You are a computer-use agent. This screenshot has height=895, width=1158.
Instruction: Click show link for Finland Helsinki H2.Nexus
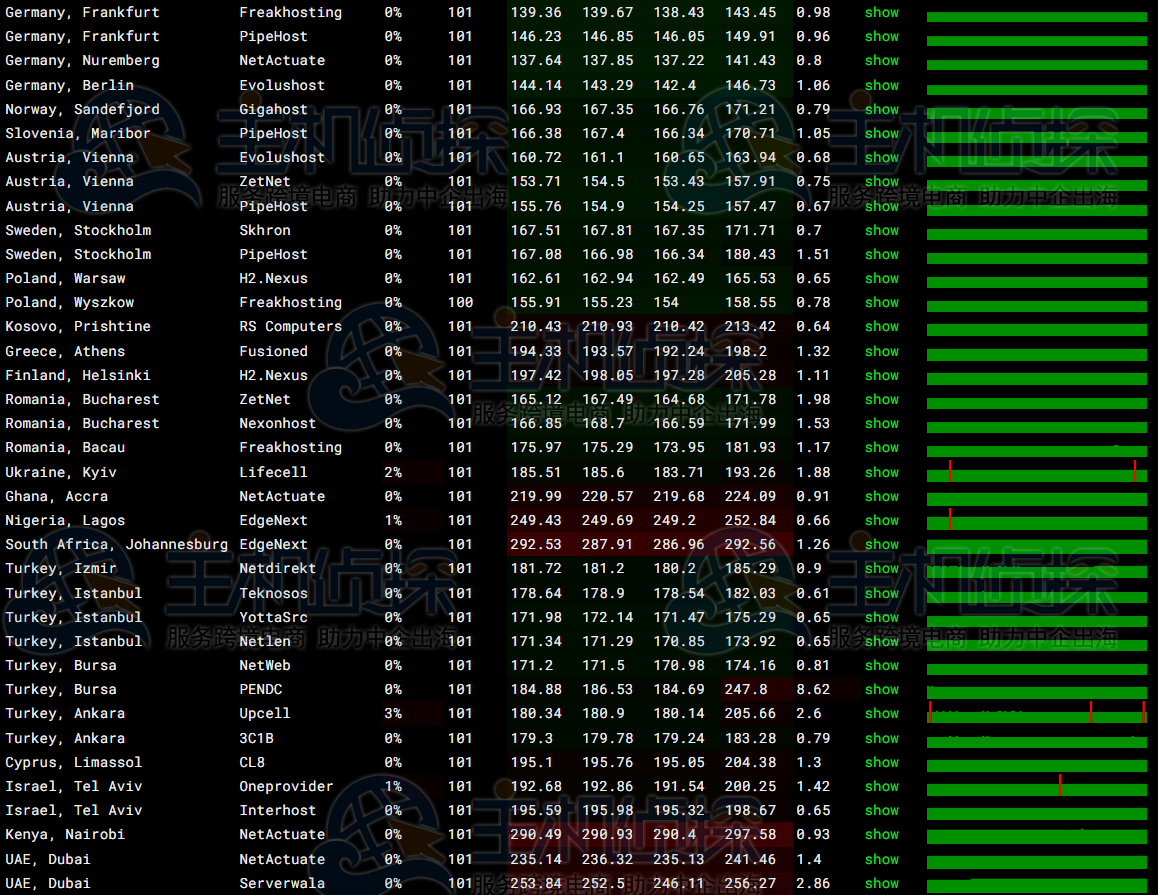[x=882, y=375]
